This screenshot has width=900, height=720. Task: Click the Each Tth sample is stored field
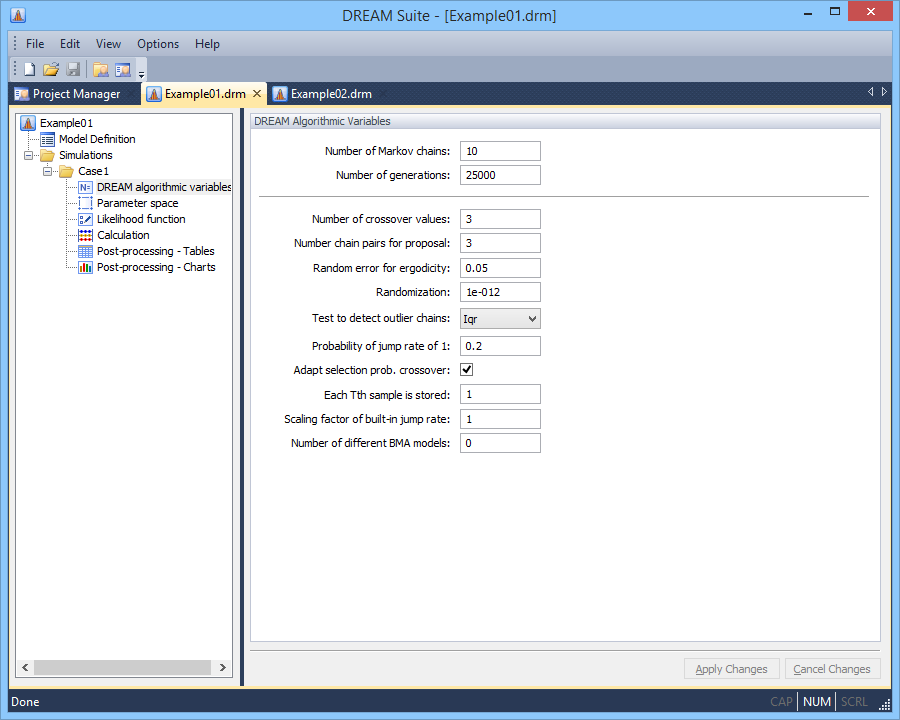[500, 394]
